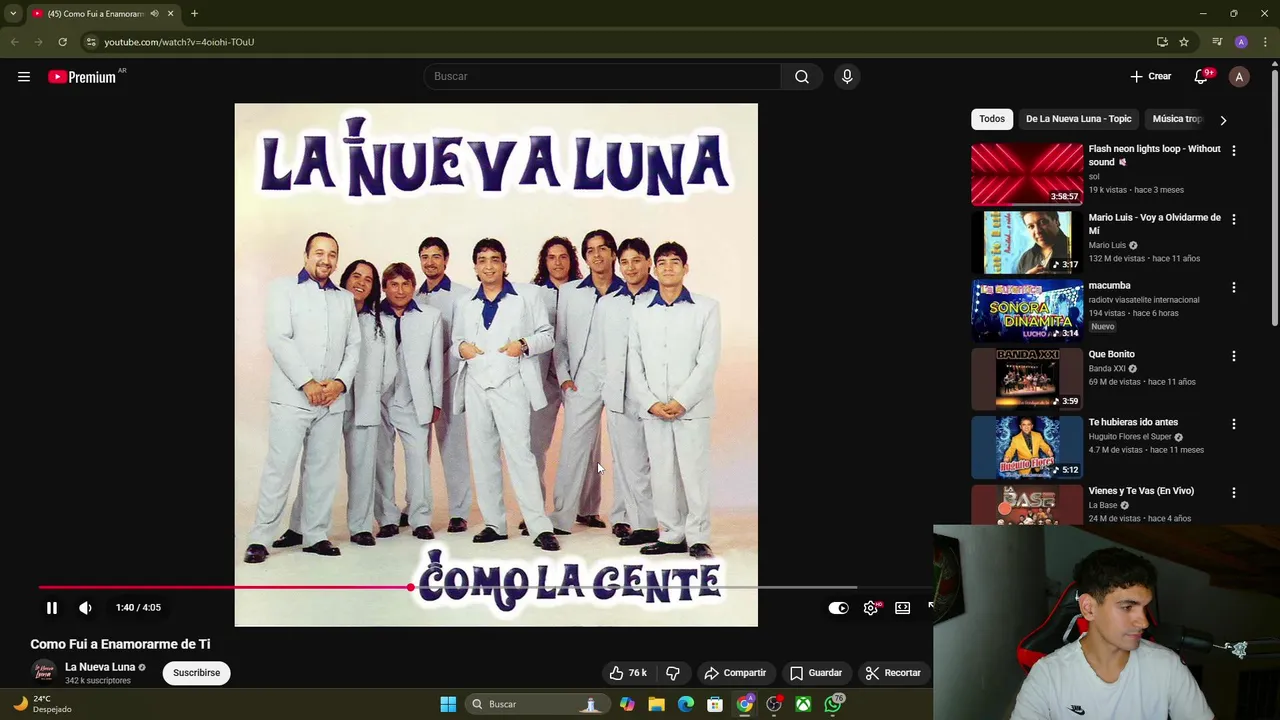This screenshot has height=720, width=1280.
Task: Open more options for macumba video
Action: (1233, 287)
